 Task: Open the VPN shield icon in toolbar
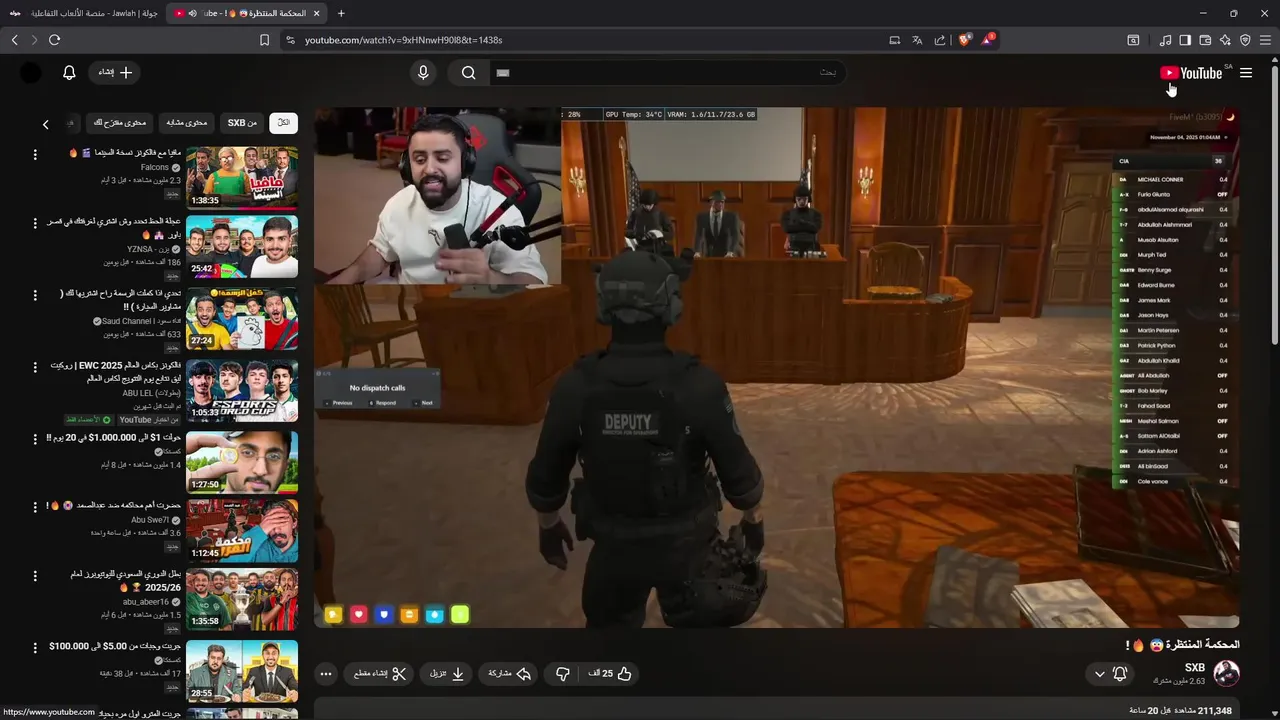(1245, 40)
